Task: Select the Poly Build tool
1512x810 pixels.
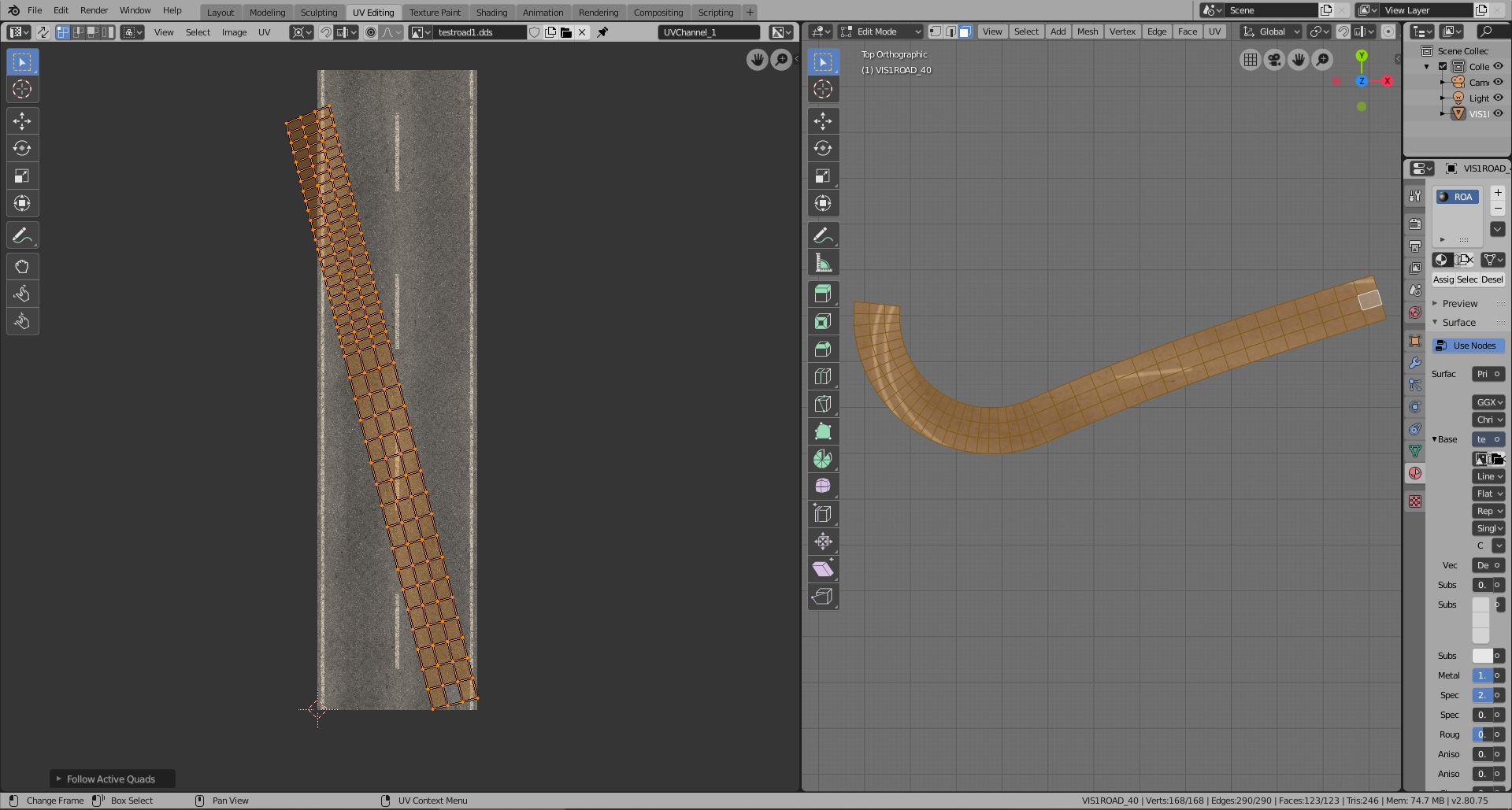Action: (x=823, y=431)
